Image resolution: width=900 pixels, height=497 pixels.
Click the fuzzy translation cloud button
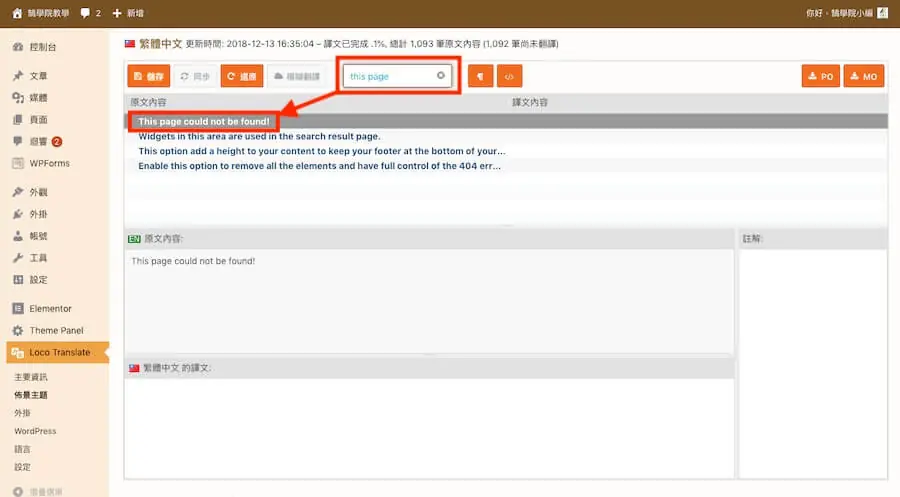coord(297,76)
